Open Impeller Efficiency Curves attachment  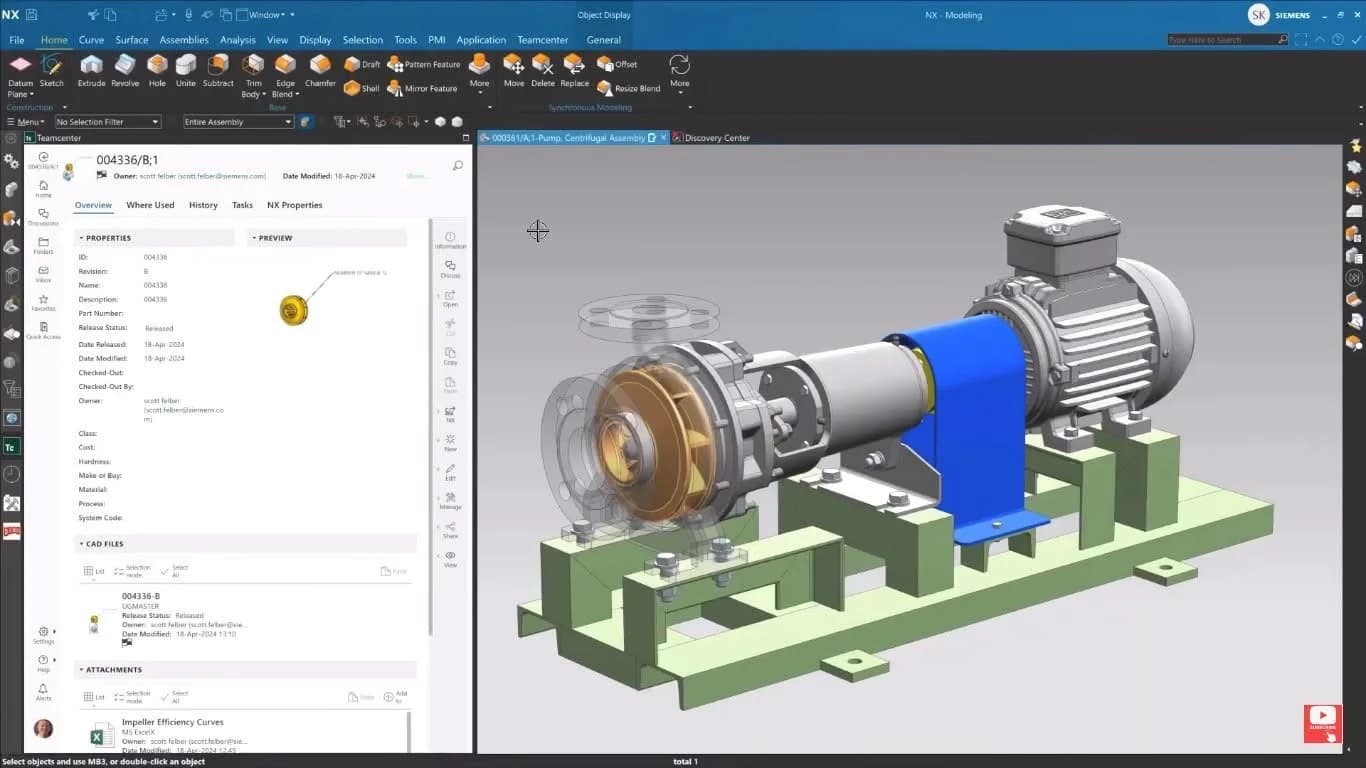pyautogui.click(x=173, y=722)
